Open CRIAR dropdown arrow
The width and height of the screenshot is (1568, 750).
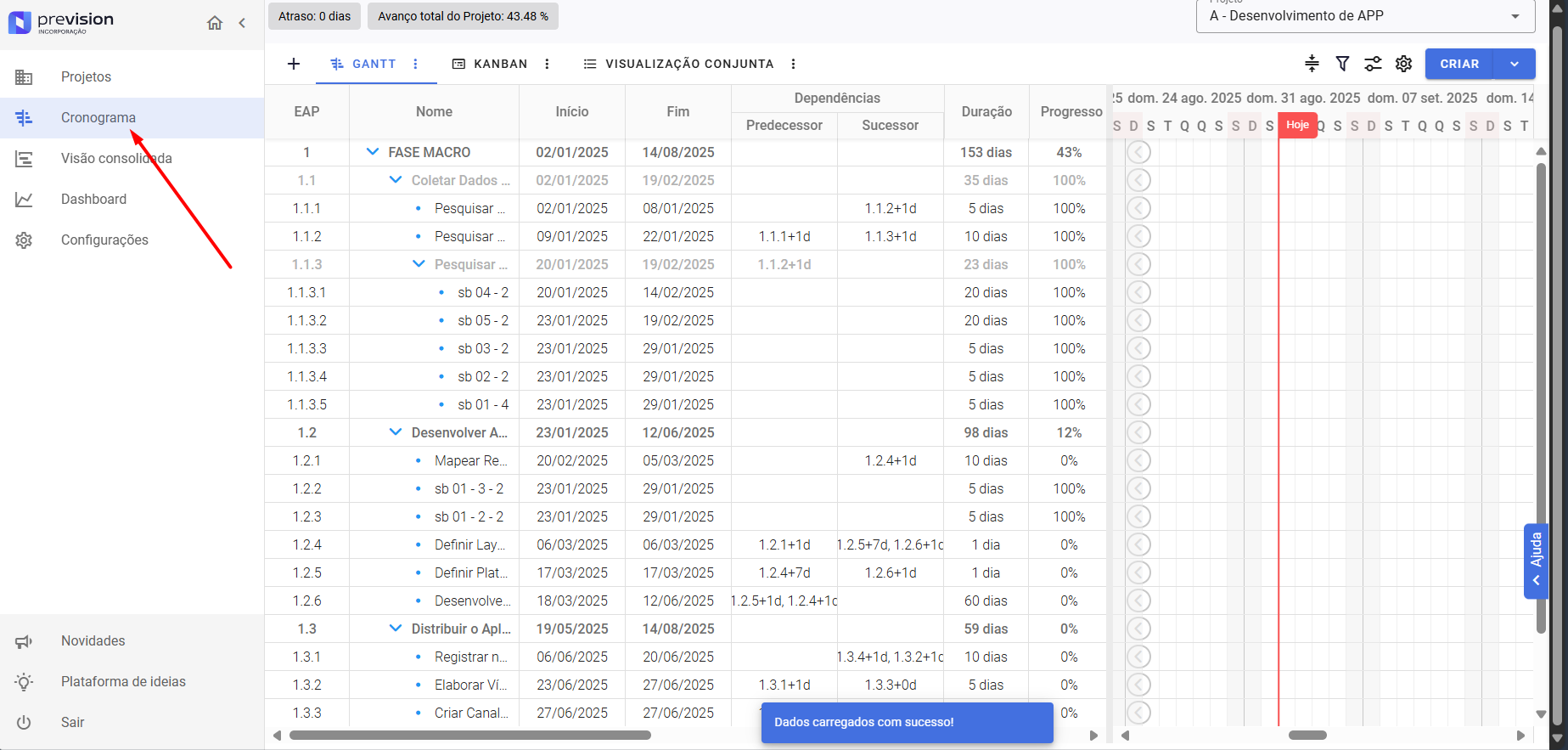(x=1515, y=64)
